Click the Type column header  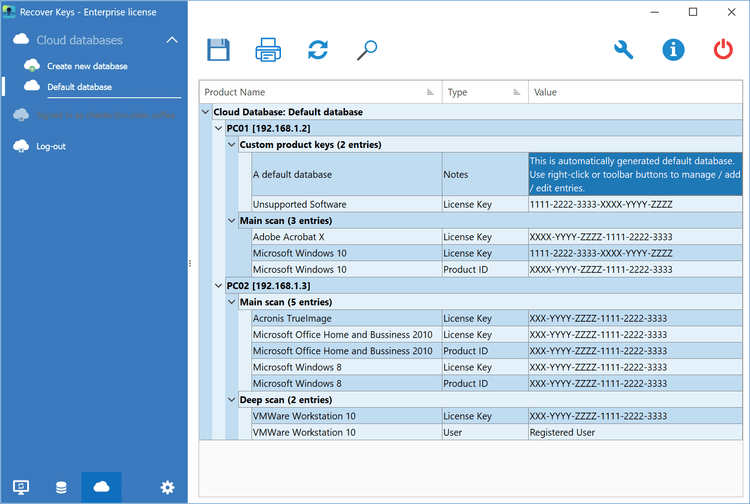[x=485, y=92]
